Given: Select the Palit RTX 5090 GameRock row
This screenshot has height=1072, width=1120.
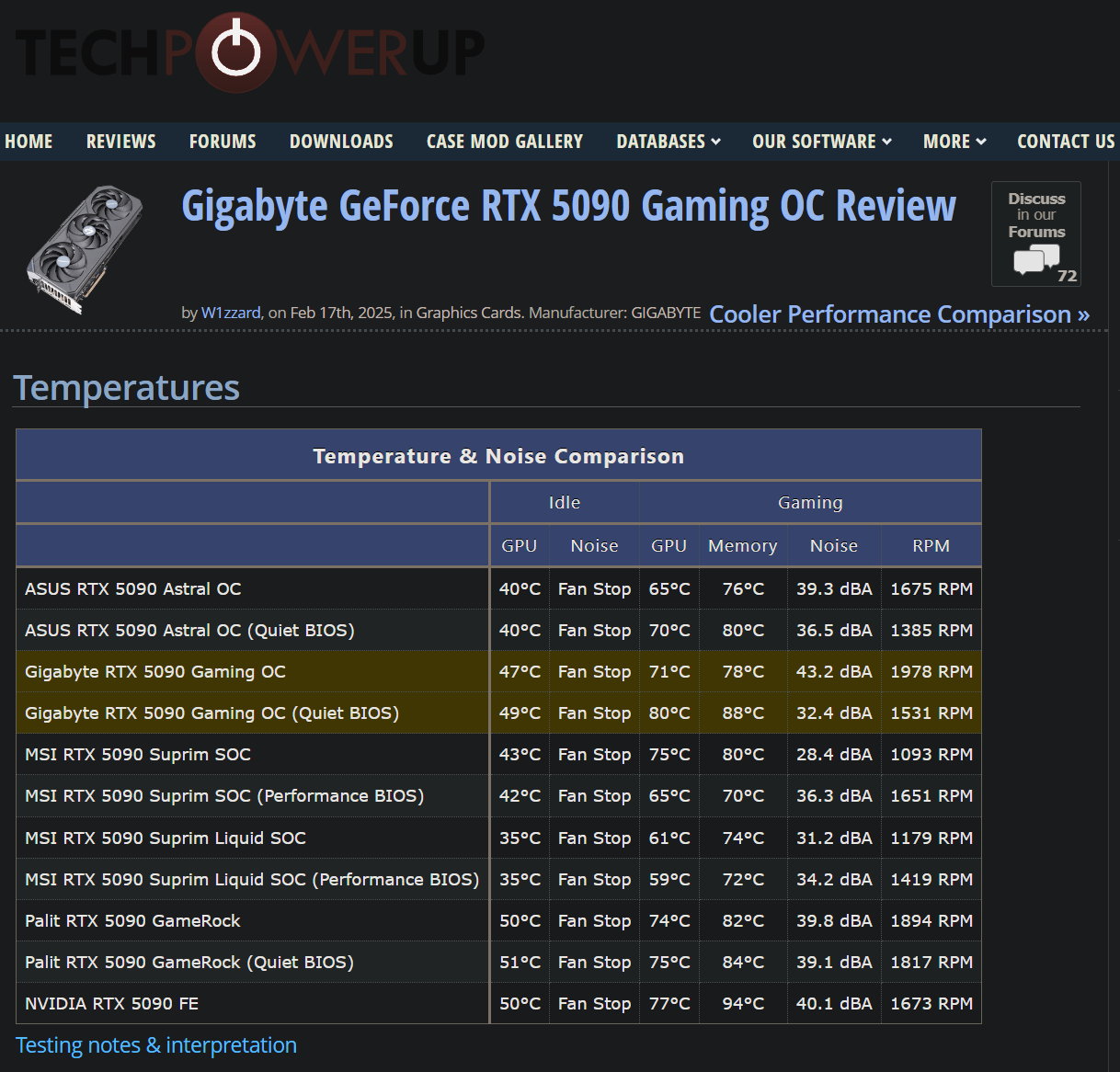Looking at the screenshot, I should click(498, 920).
